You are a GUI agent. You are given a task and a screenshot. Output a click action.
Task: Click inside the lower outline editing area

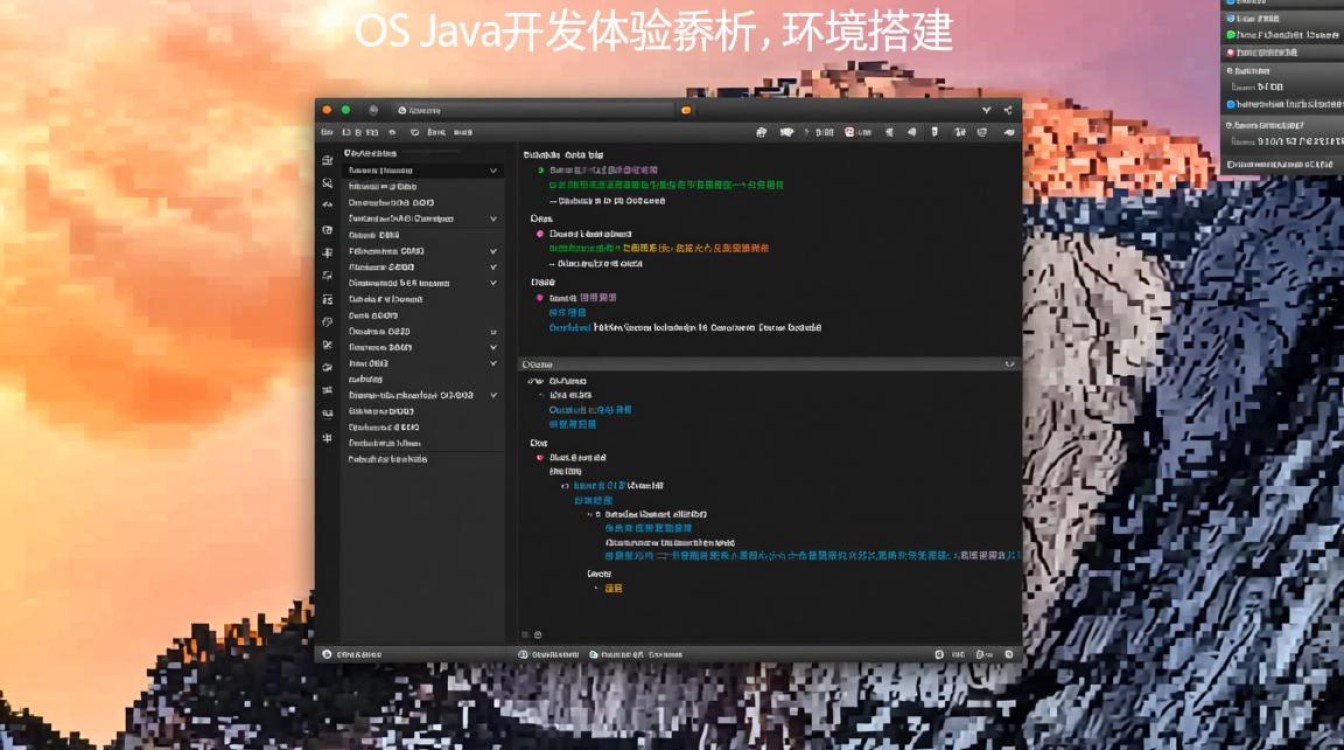tap(700, 500)
